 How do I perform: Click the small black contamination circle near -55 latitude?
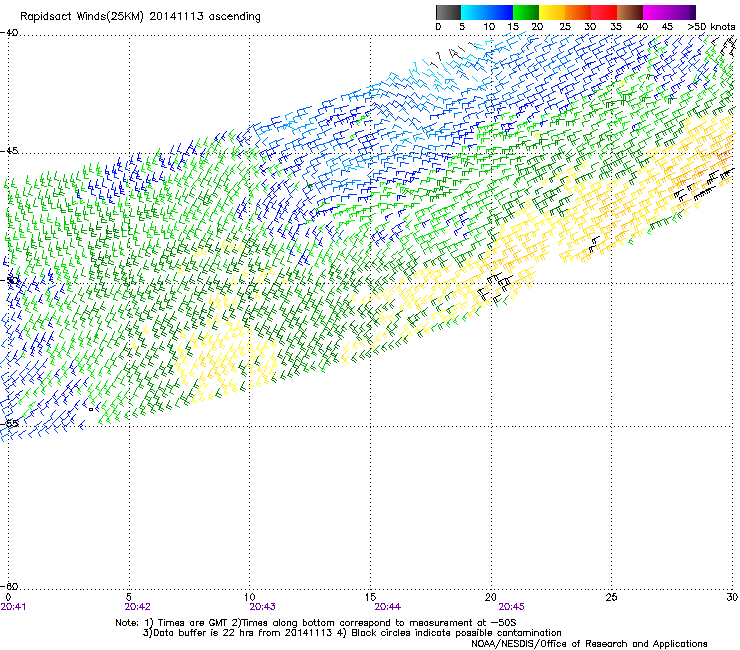[x=91, y=409]
